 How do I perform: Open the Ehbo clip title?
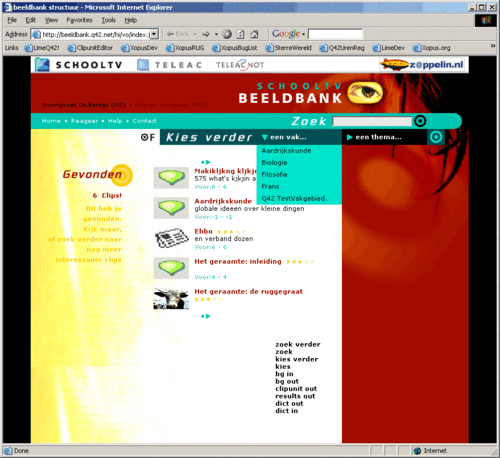(x=203, y=231)
